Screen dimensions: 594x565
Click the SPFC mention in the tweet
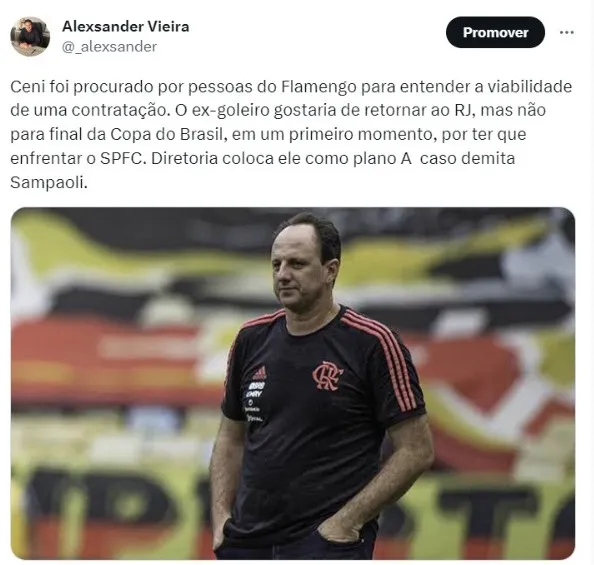(123, 158)
